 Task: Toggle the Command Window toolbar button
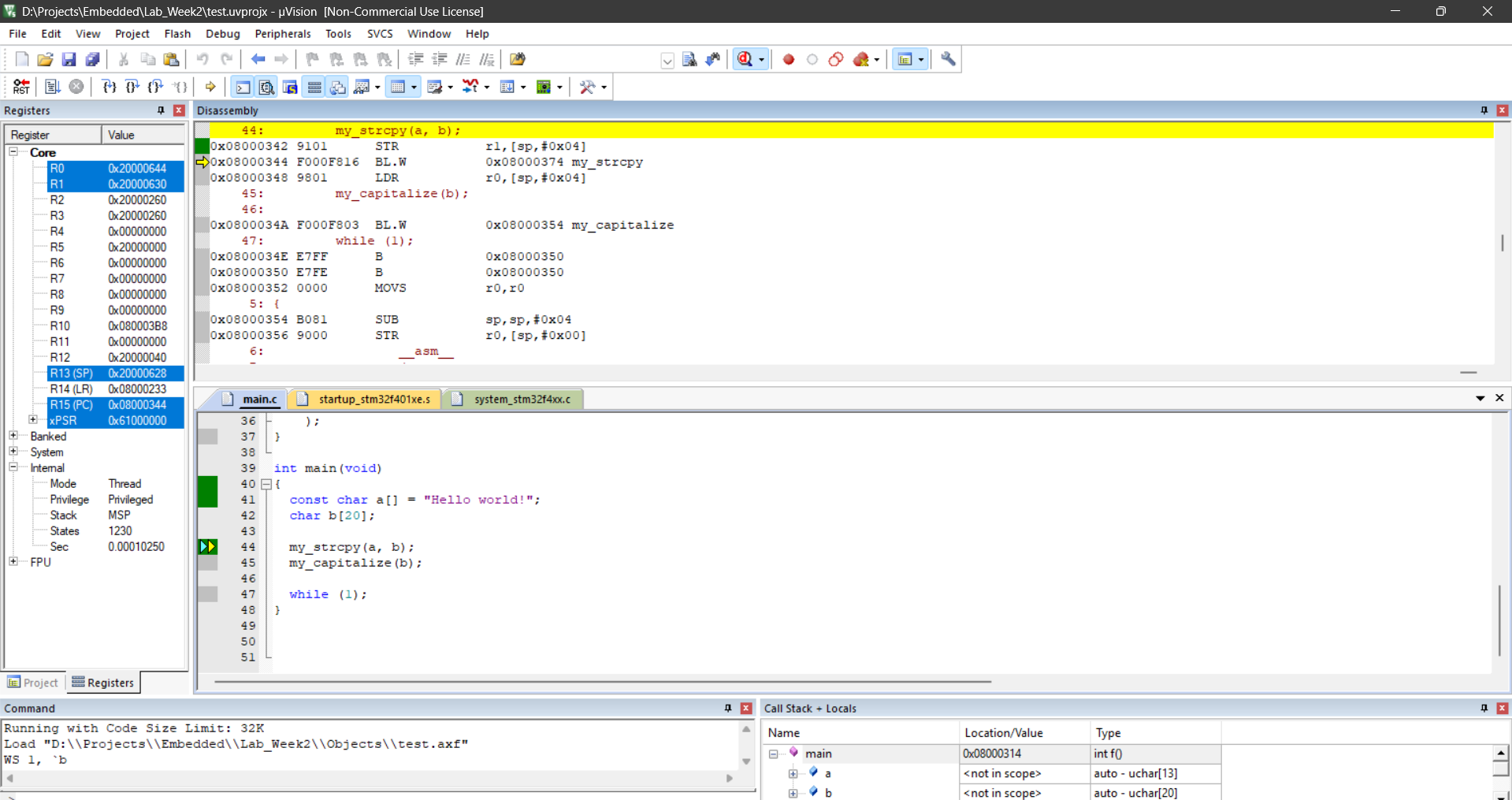(243, 87)
